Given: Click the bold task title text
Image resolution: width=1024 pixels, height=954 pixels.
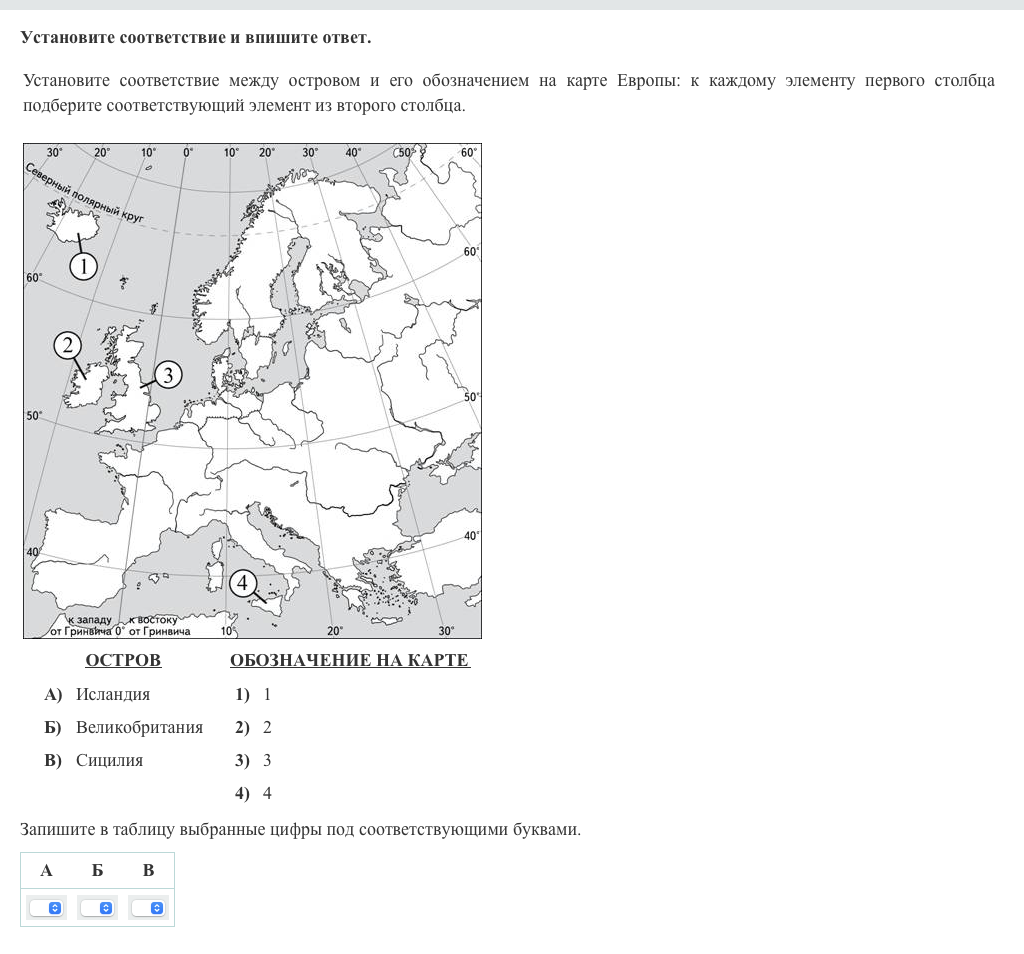Looking at the screenshot, I should pyautogui.click(x=196, y=37).
